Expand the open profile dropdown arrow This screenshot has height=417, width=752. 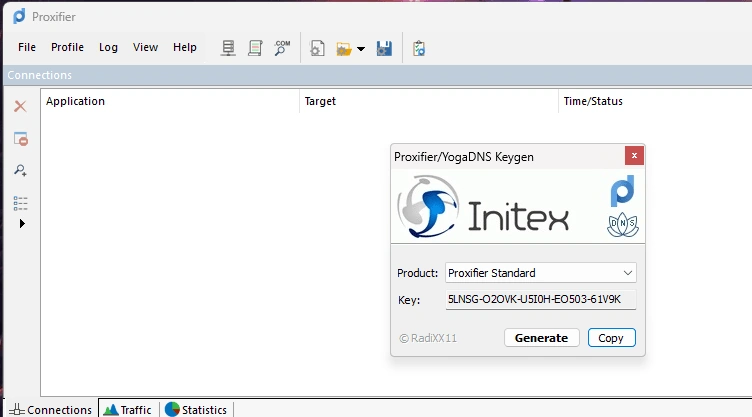pyautogui.click(x=361, y=49)
